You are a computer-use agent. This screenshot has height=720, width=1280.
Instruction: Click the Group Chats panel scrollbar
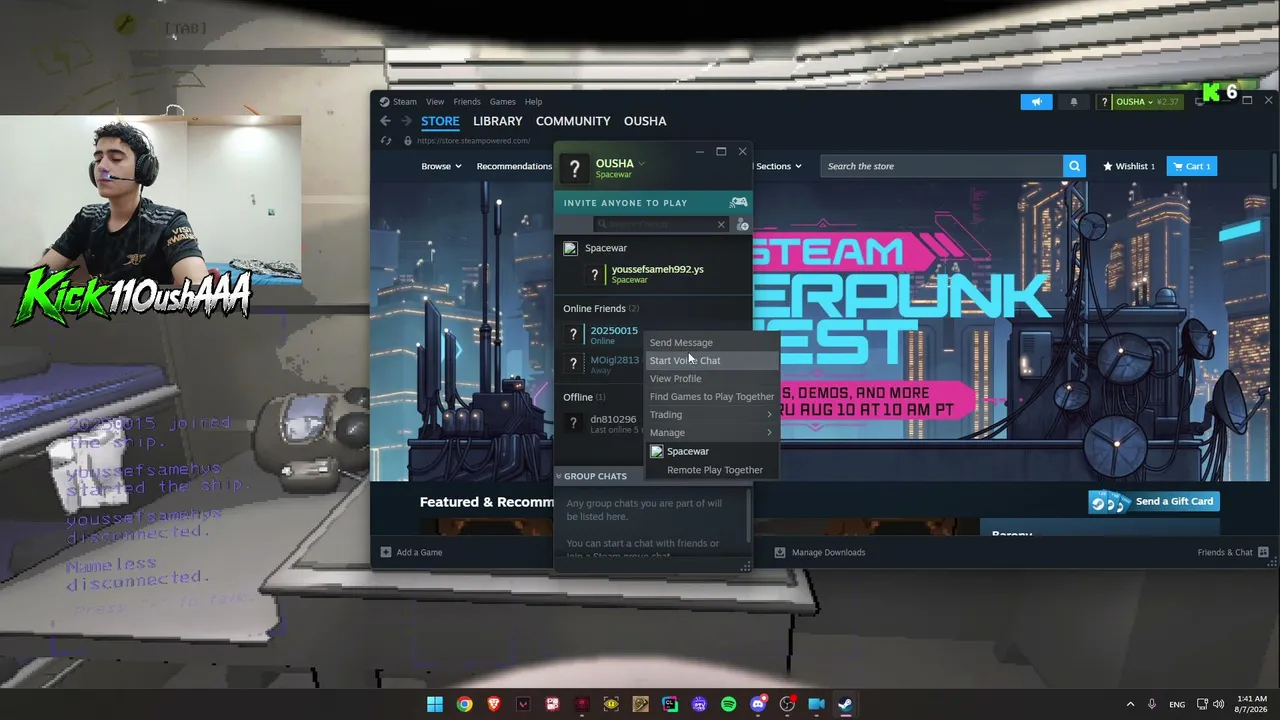pos(749,517)
